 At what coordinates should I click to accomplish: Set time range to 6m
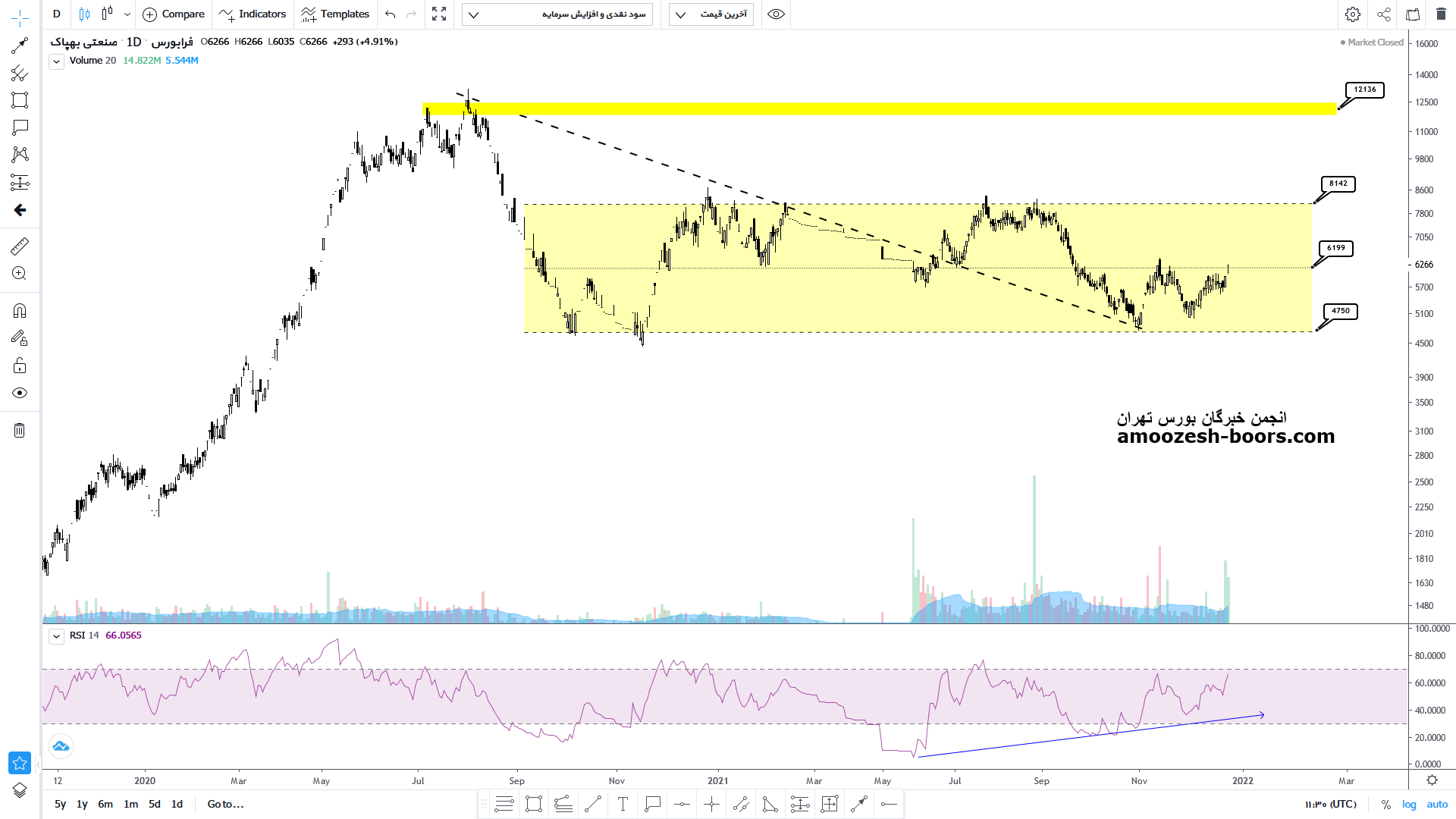[x=105, y=804]
